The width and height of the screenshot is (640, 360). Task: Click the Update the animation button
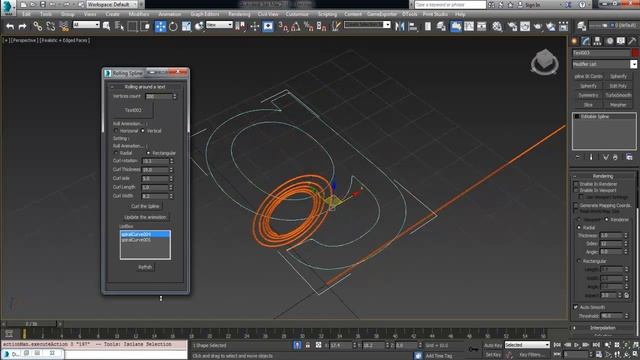145,217
